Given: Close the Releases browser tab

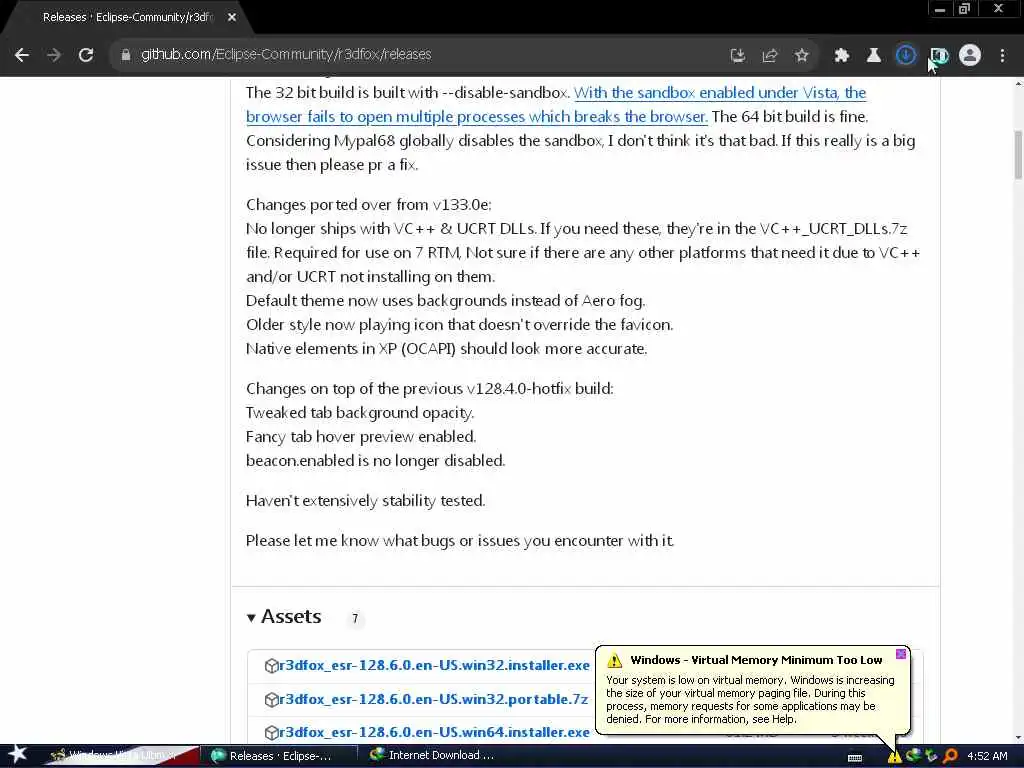Looking at the screenshot, I should coord(232,18).
